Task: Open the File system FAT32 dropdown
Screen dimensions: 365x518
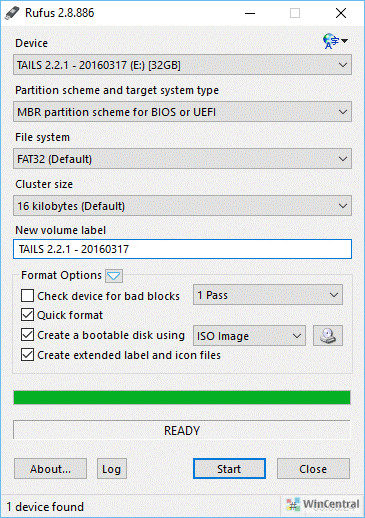Action: 182,159
